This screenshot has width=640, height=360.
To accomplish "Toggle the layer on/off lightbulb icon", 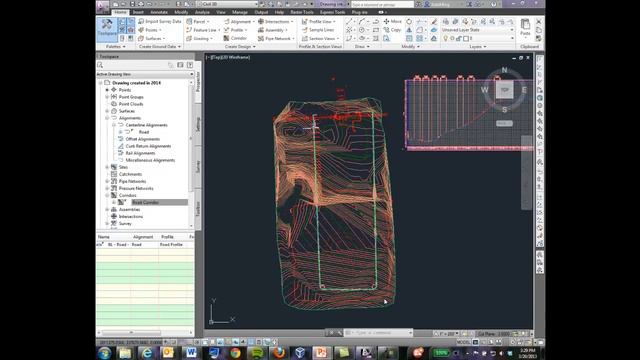I will [x=445, y=38].
